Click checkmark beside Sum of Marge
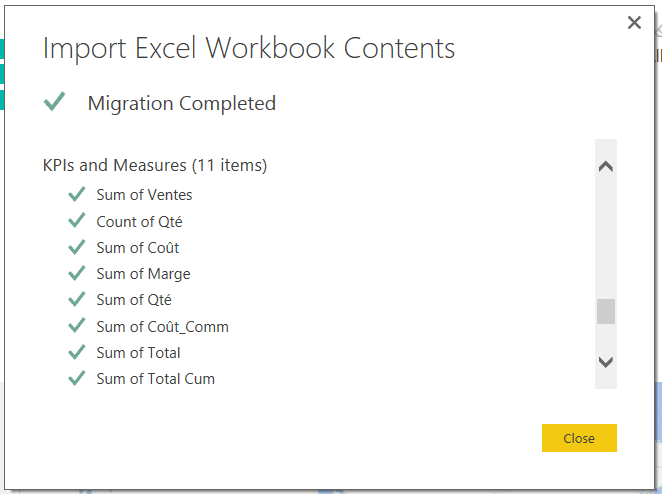This screenshot has height=494, width=662. 76,273
